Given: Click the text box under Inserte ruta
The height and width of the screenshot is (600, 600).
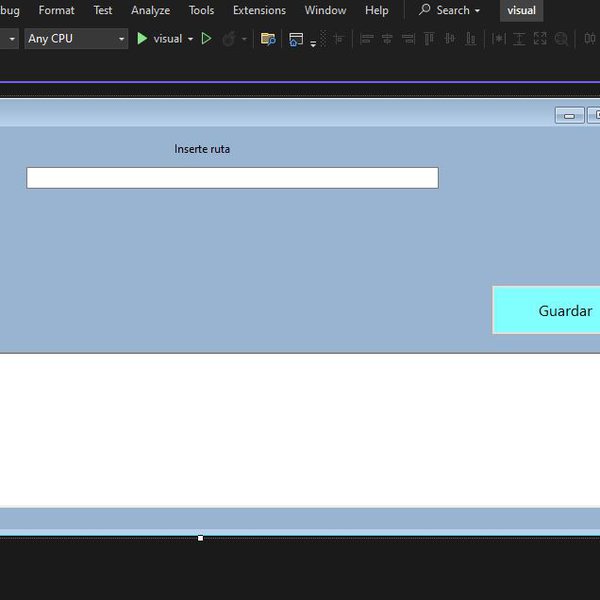Looking at the screenshot, I should pyautogui.click(x=232, y=178).
